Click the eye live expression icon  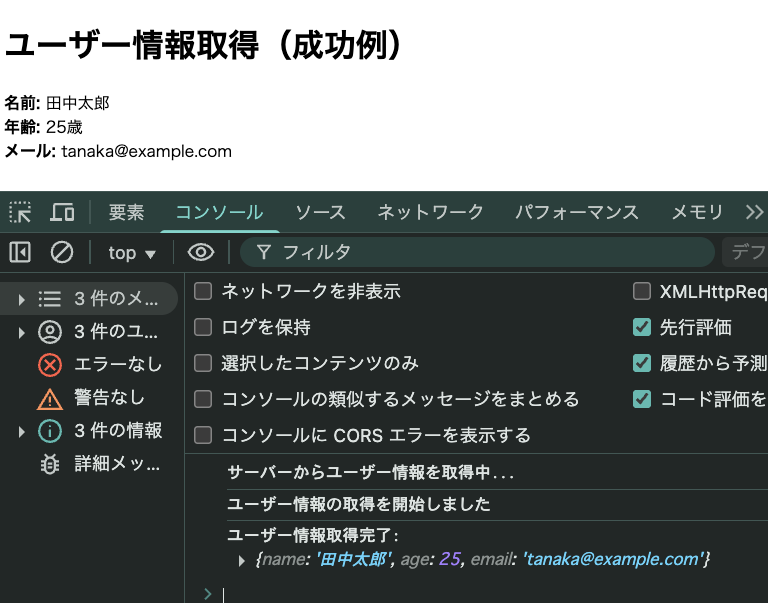[201, 253]
